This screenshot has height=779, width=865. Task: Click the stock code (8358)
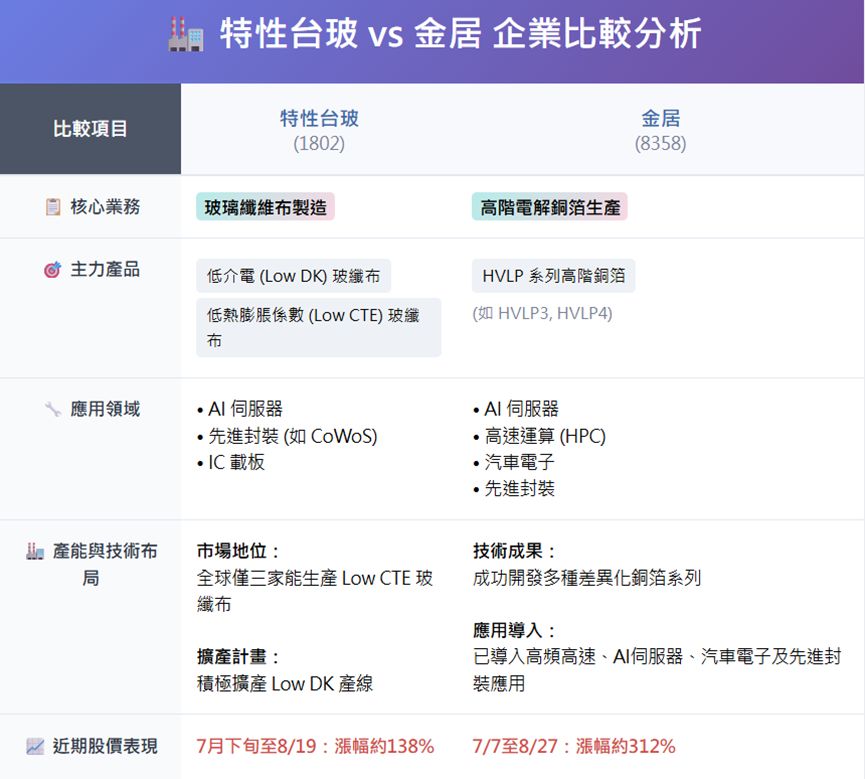coord(660,143)
